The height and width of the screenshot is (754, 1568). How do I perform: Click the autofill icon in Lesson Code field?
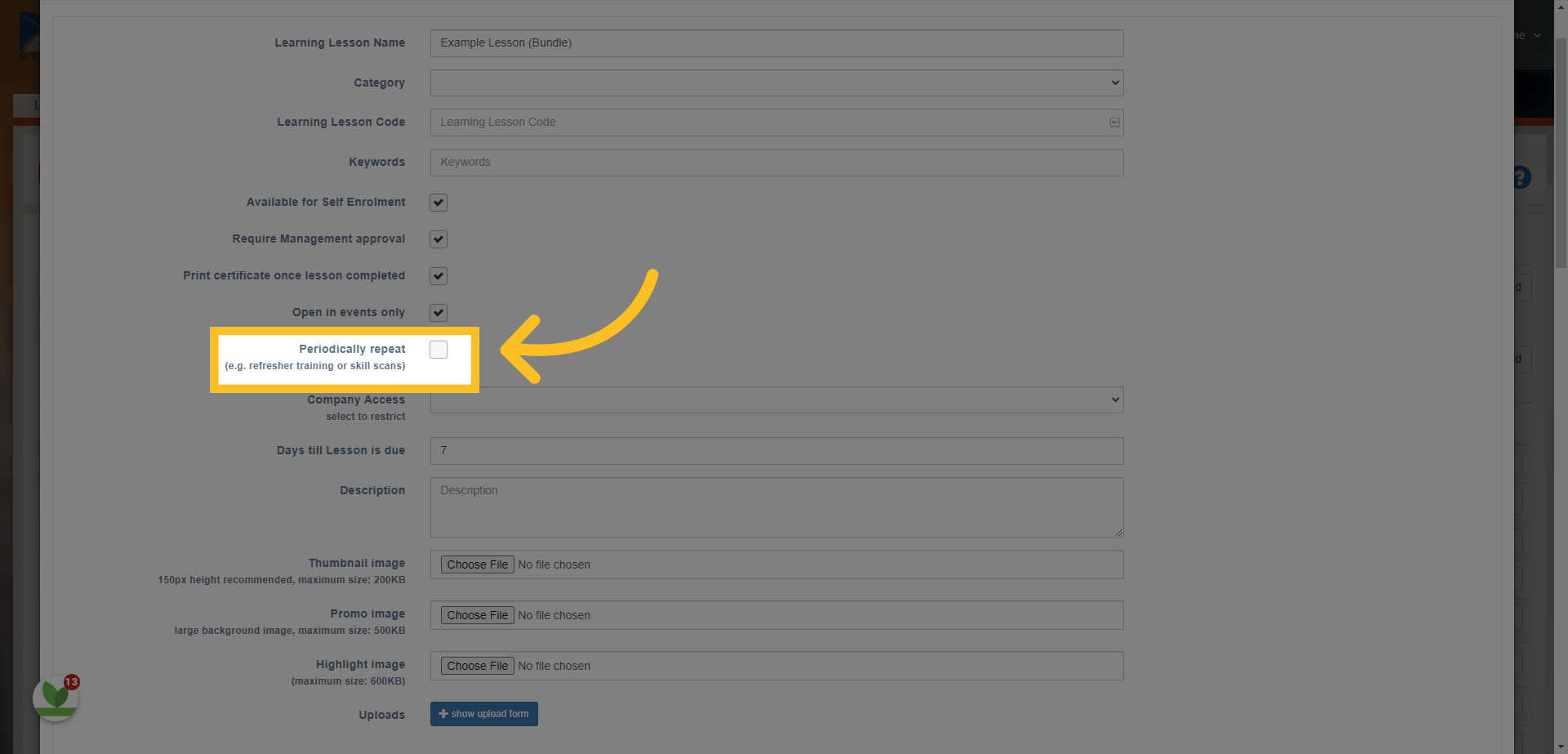point(1114,123)
